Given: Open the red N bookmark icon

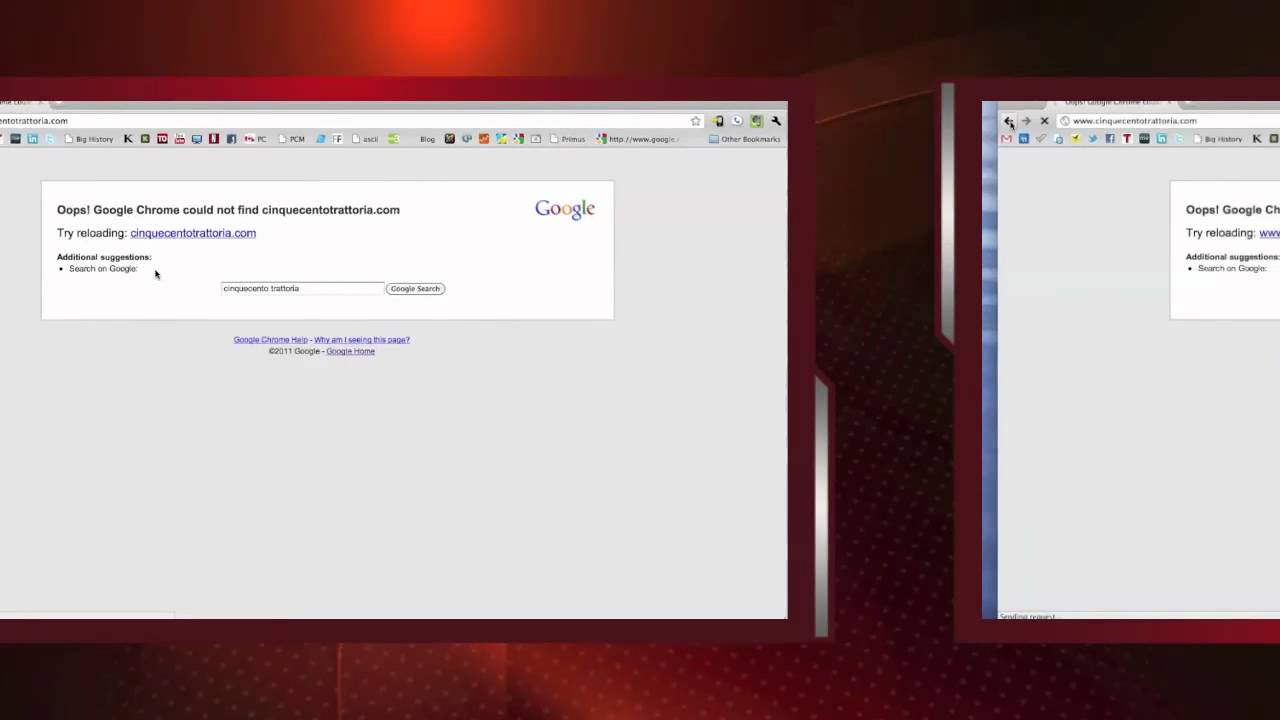Looking at the screenshot, I should [x=214, y=139].
